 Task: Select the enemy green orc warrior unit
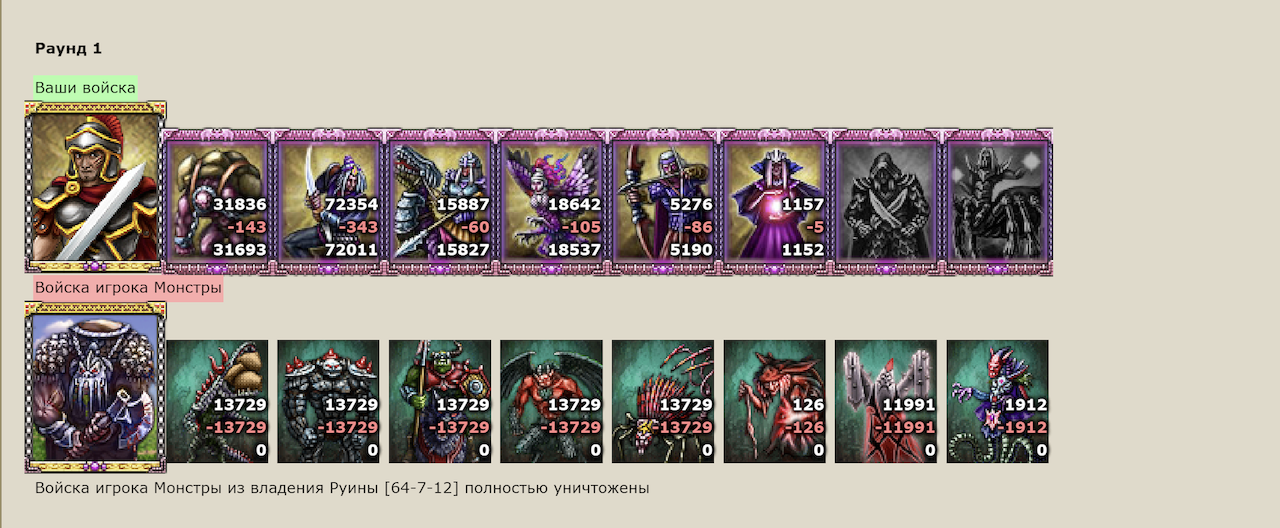click(x=441, y=401)
